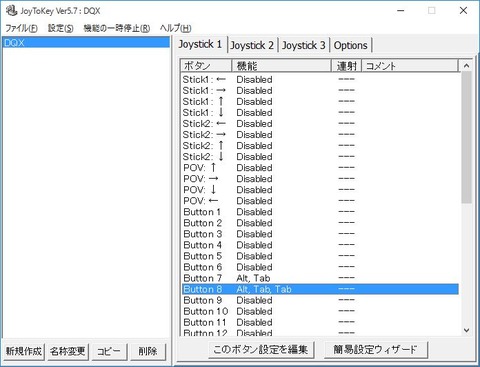
Task: Select the highlighted Button 8 row
Action: (x=320, y=289)
